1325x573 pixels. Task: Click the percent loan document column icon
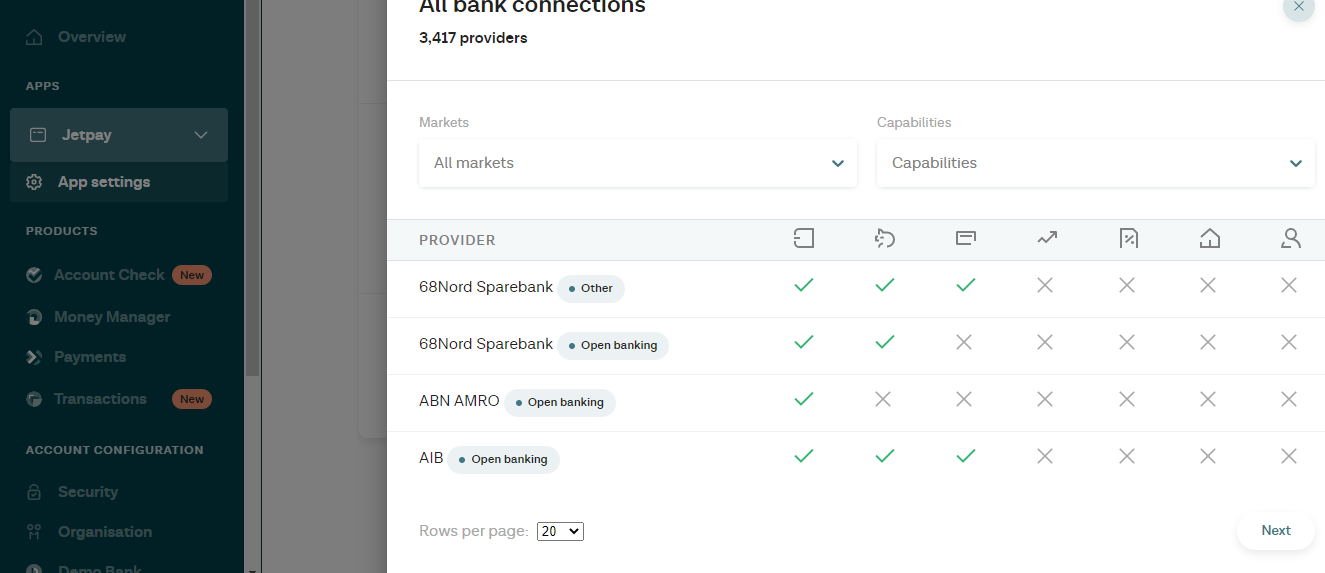pos(1127,238)
